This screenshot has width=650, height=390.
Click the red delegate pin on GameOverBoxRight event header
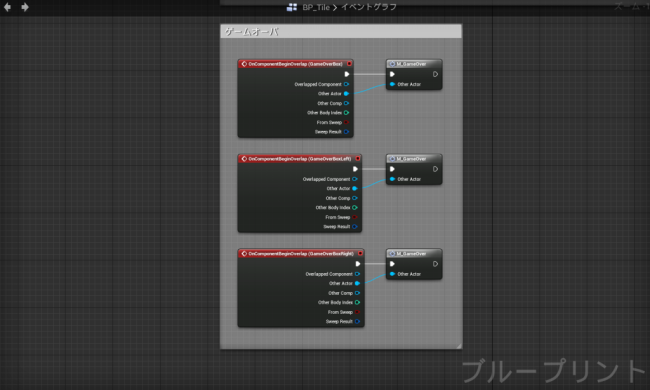coord(360,254)
